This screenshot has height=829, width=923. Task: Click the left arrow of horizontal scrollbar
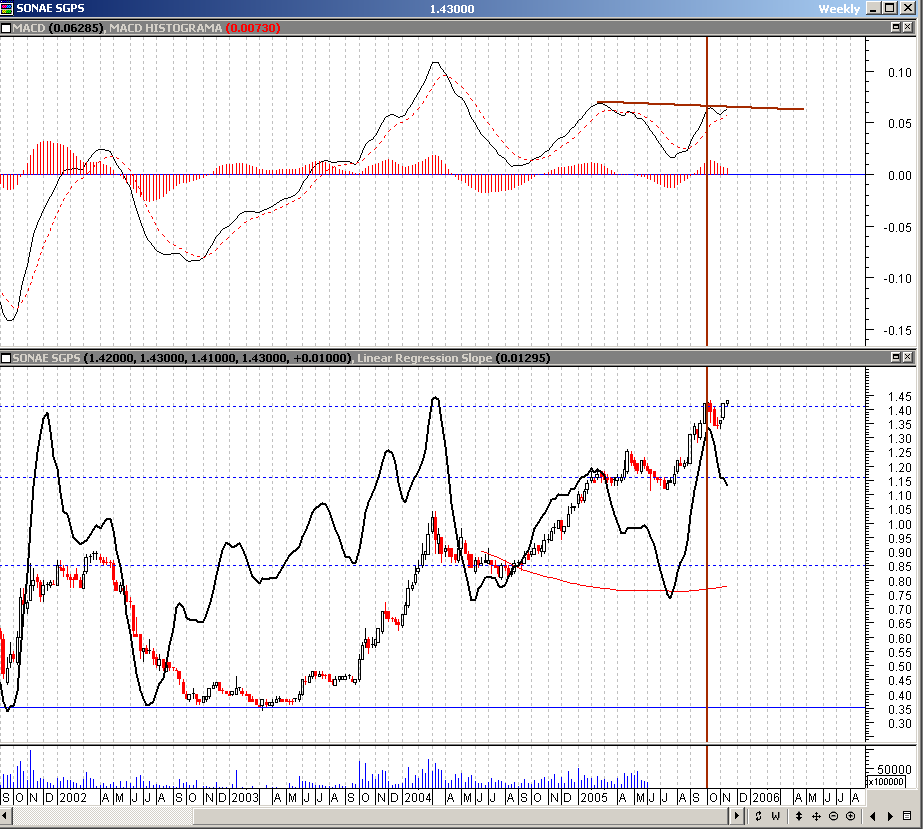click(x=5, y=816)
